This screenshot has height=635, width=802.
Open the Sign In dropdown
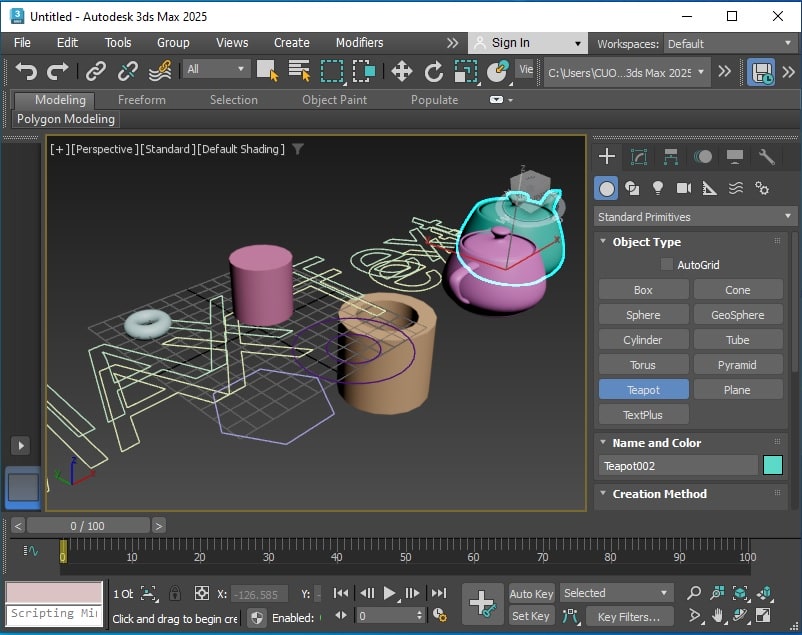click(526, 43)
